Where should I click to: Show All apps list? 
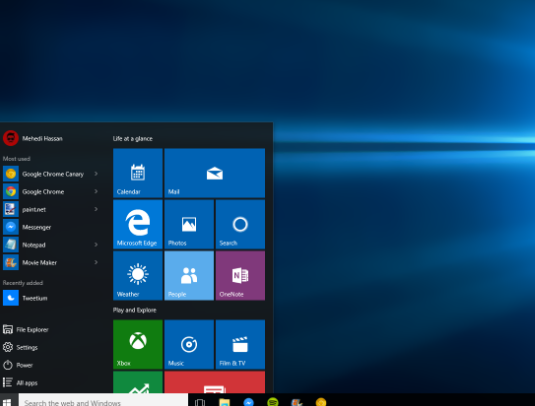(x=20, y=383)
